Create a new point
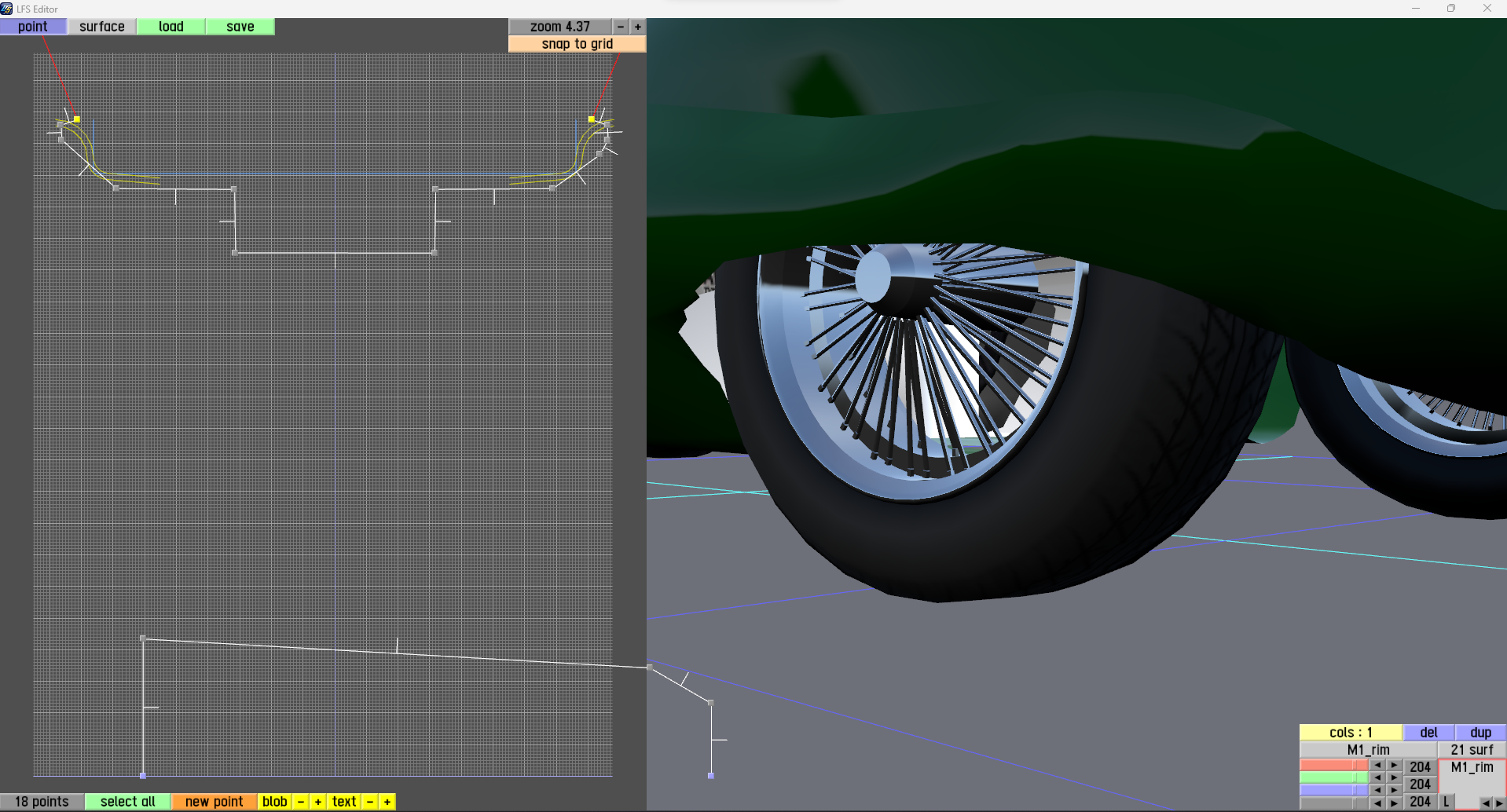 click(x=214, y=802)
